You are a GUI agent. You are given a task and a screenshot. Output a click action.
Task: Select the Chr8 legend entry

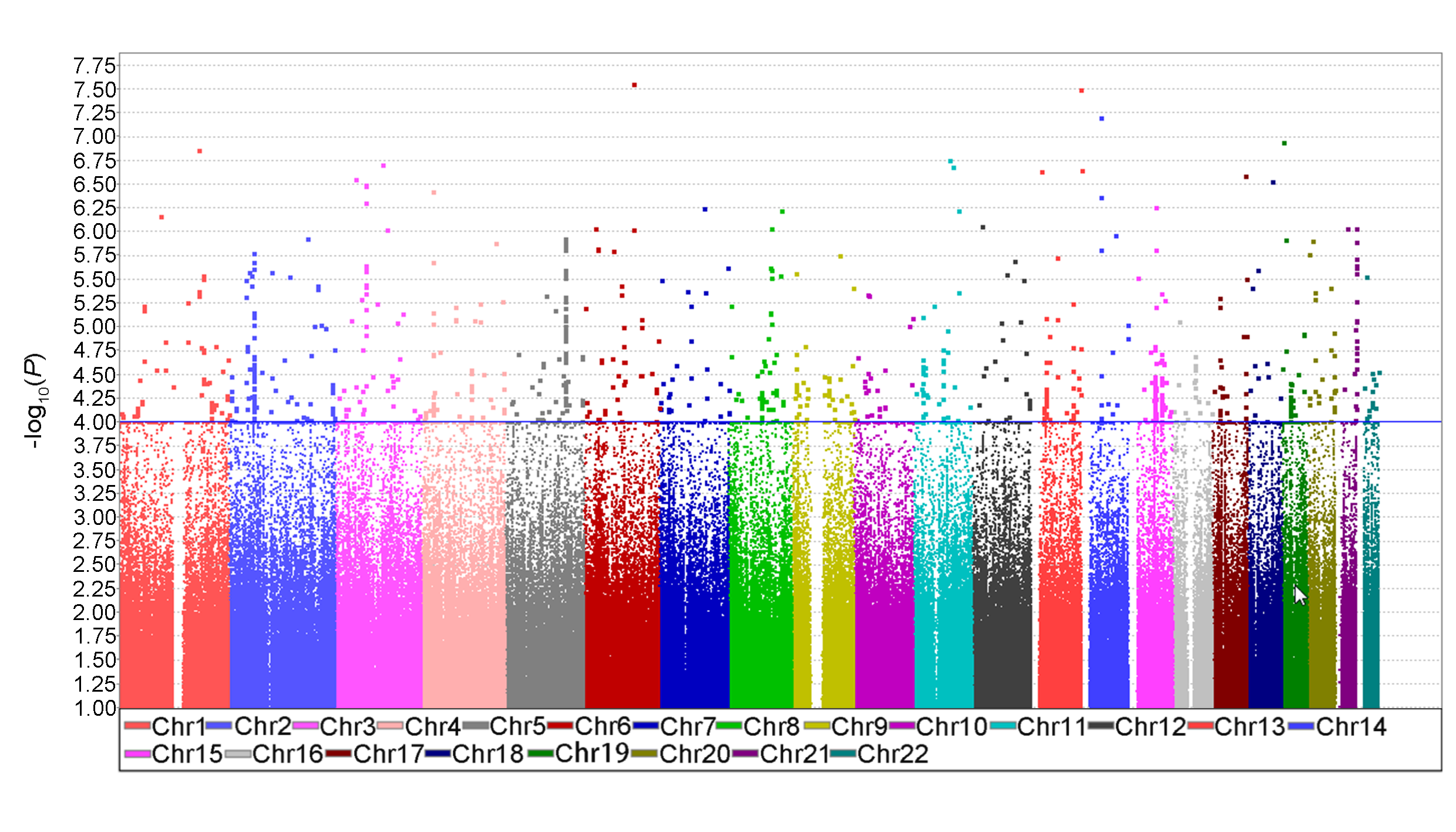[x=771, y=727]
